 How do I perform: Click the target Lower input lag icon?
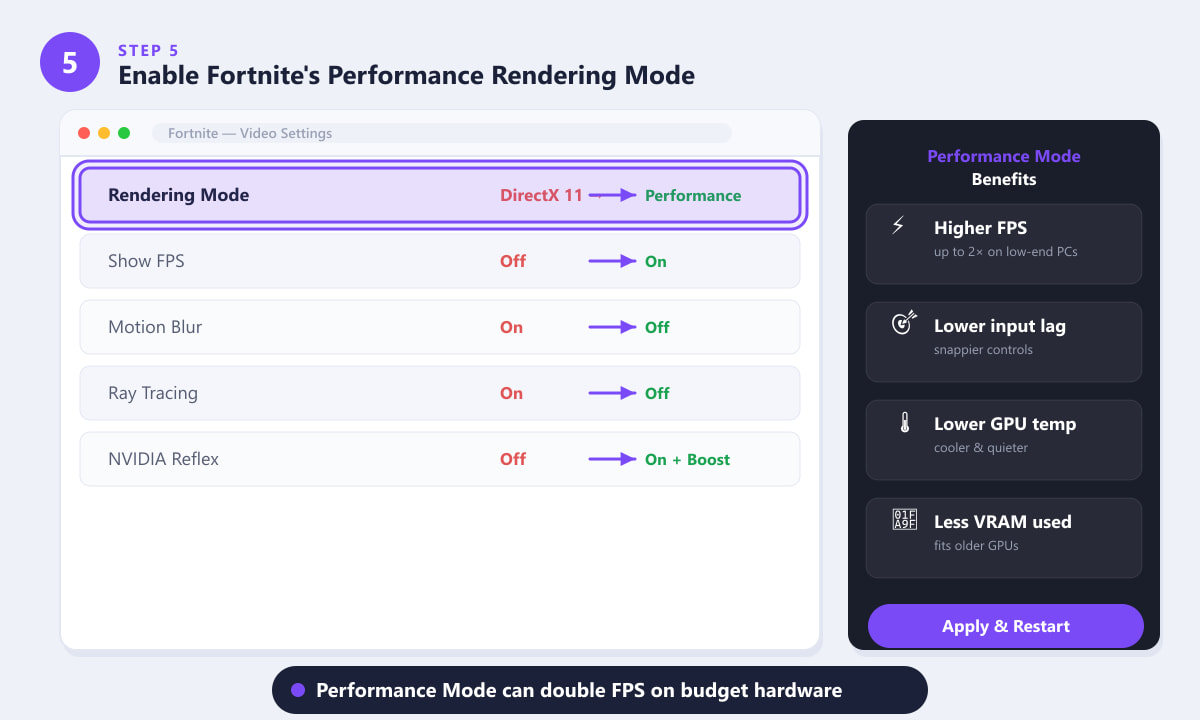(x=903, y=323)
